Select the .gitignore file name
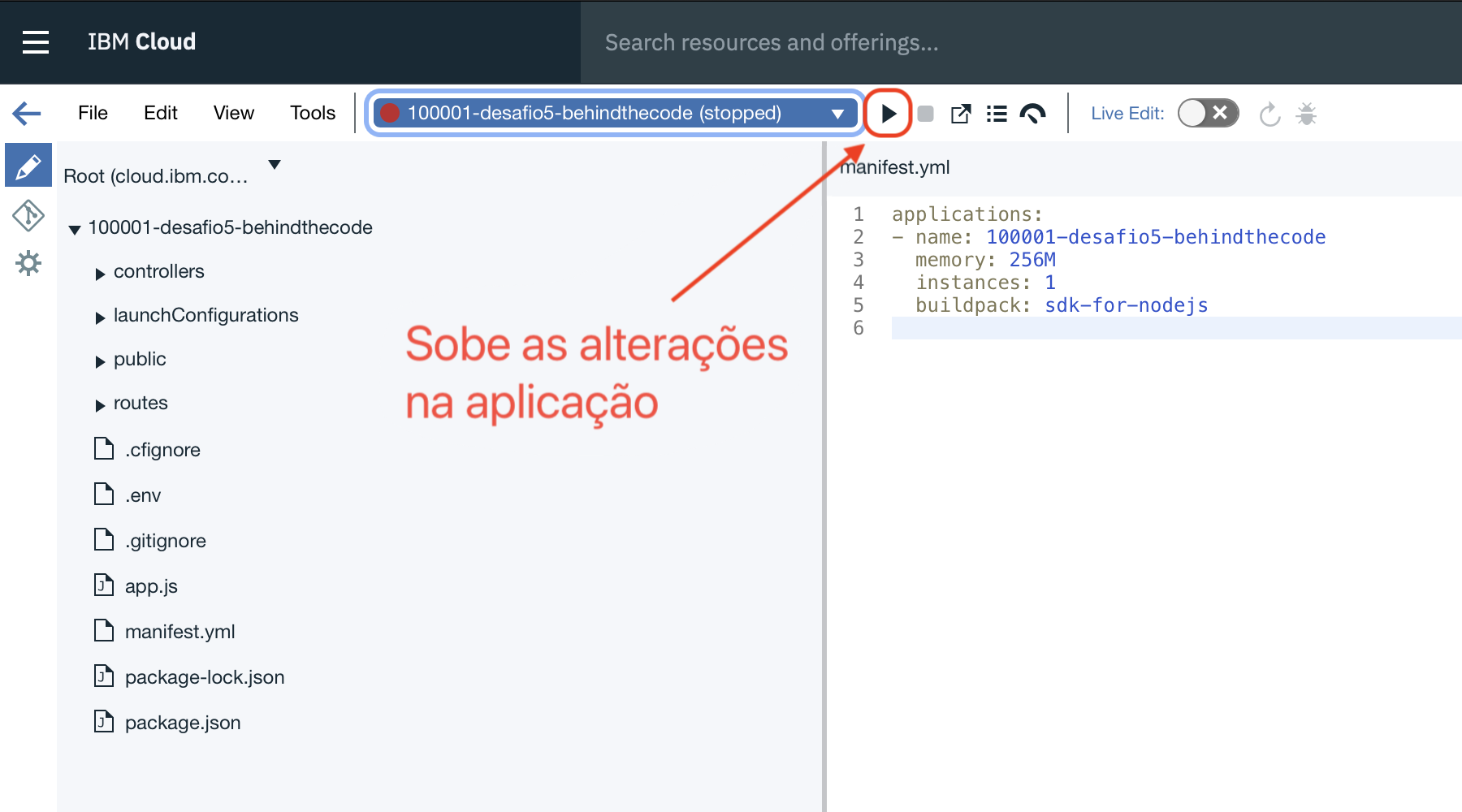This screenshot has width=1462, height=812. (x=166, y=541)
